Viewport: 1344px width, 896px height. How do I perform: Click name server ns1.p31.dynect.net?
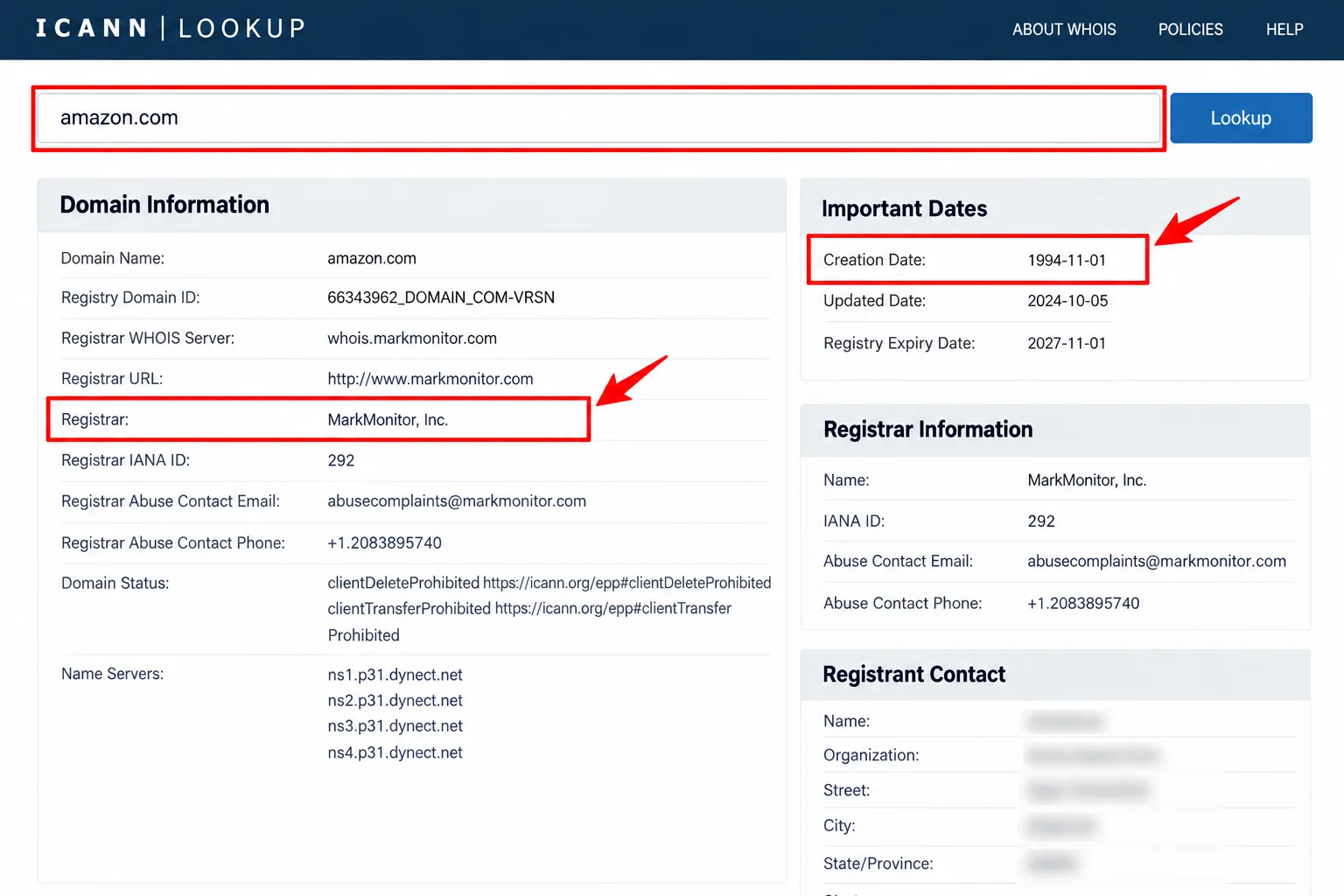click(x=395, y=675)
